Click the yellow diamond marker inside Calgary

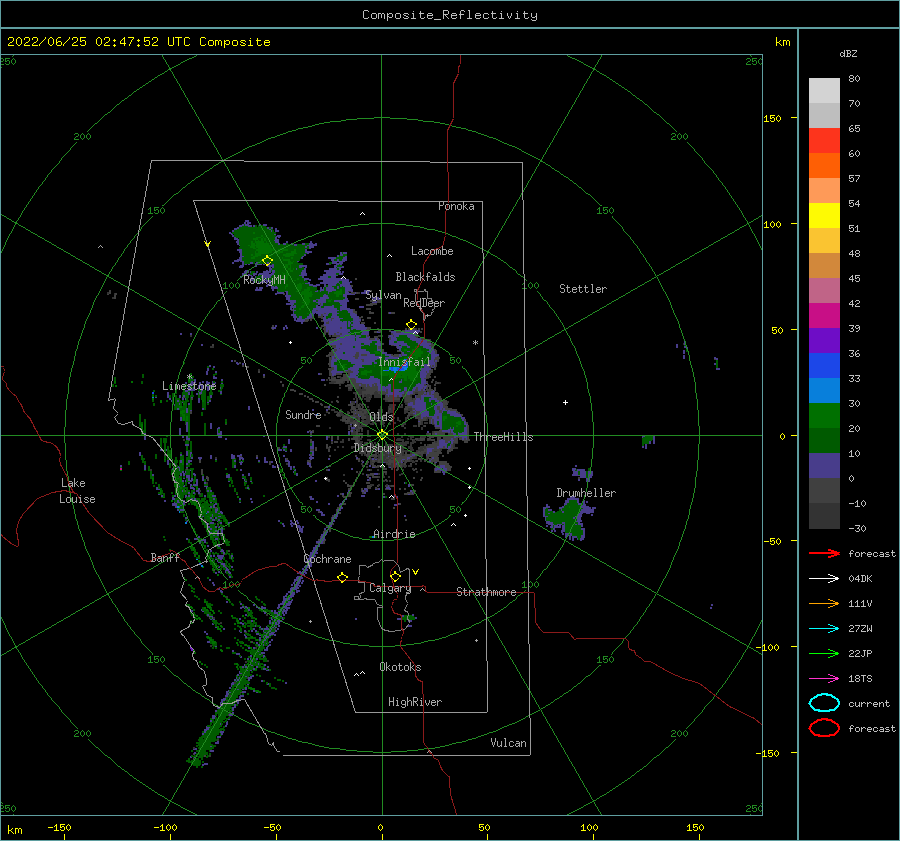point(395,576)
